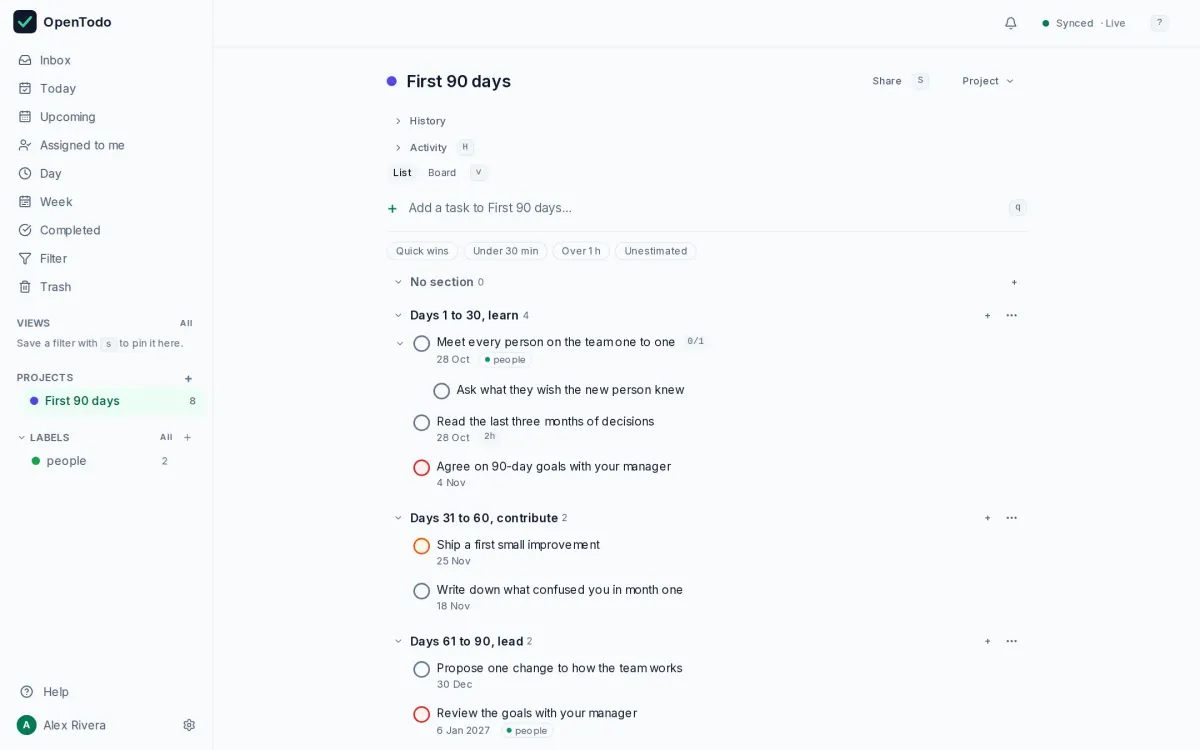This screenshot has width=1200, height=750.
Task: Open more options for Days 31 to 60 section
Action: 1012,518
